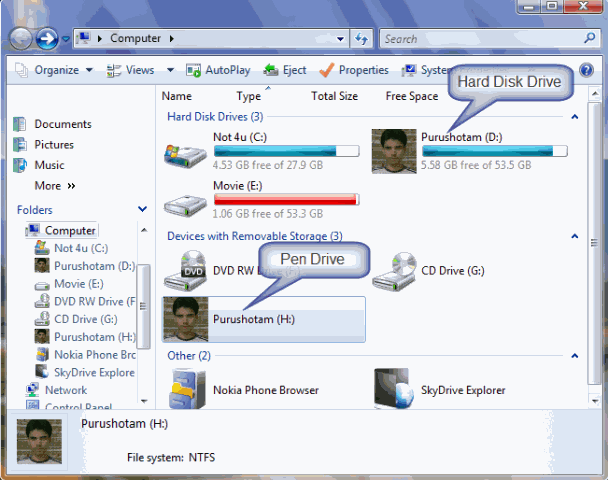Open the recent pages dropdown arrow

coord(66,39)
